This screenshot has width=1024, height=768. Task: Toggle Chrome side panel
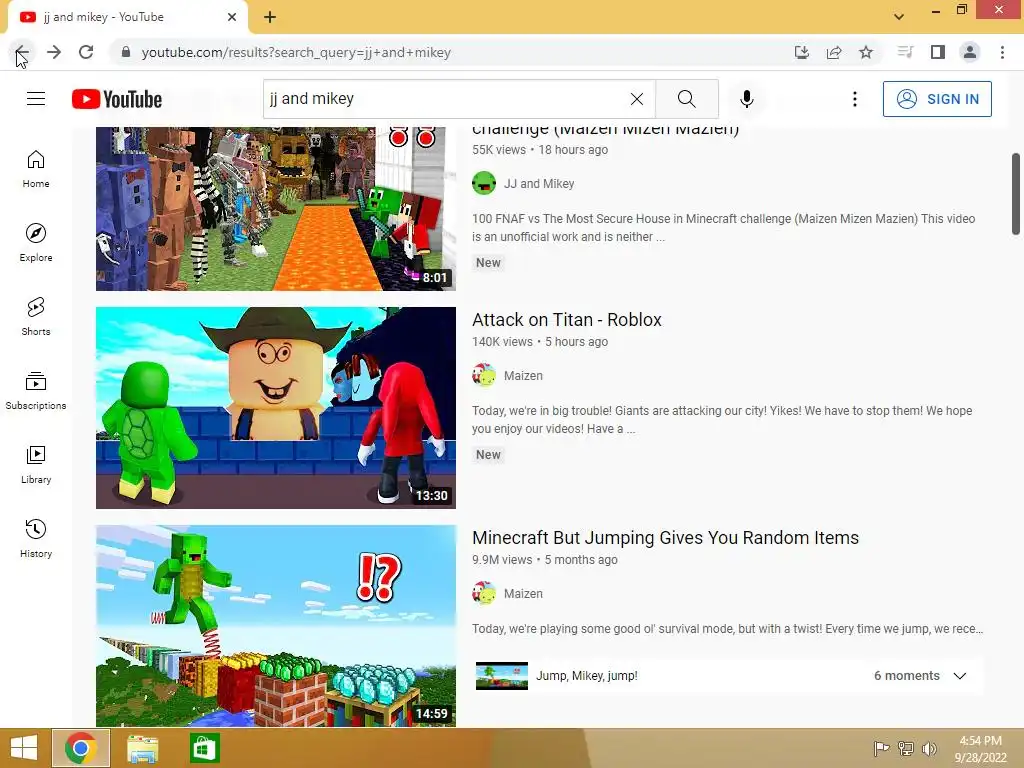938,52
